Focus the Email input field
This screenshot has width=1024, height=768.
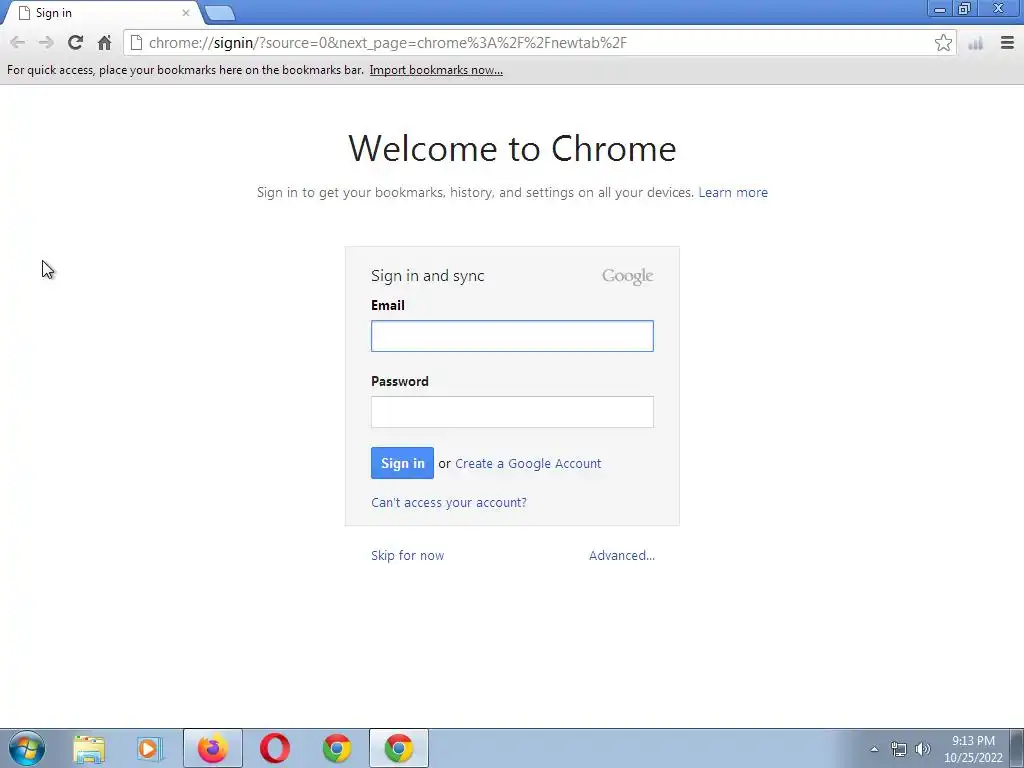[x=512, y=336]
